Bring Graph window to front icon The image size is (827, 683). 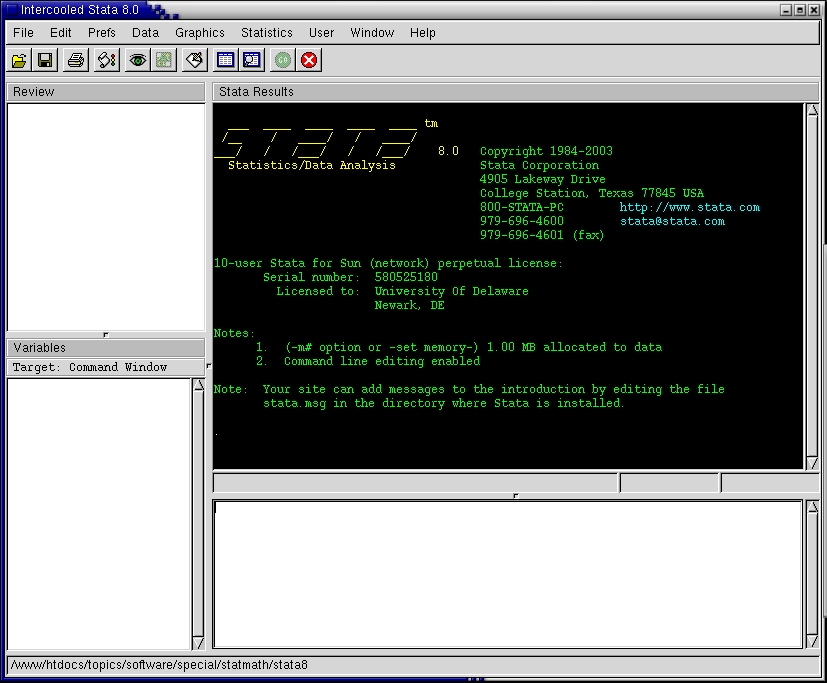(164, 60)
